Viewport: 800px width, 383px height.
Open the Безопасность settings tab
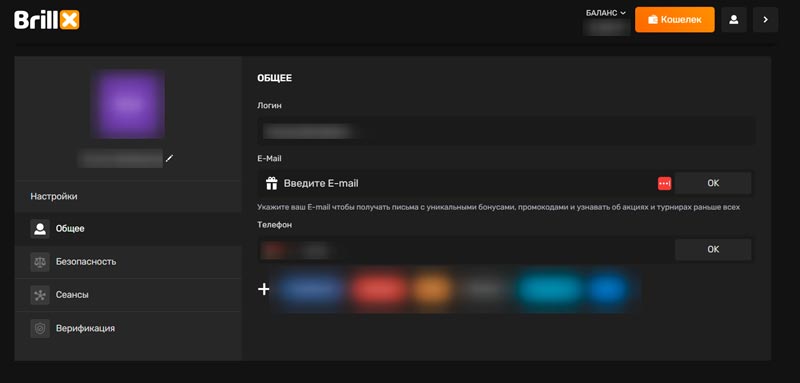[x=128, y=262]
